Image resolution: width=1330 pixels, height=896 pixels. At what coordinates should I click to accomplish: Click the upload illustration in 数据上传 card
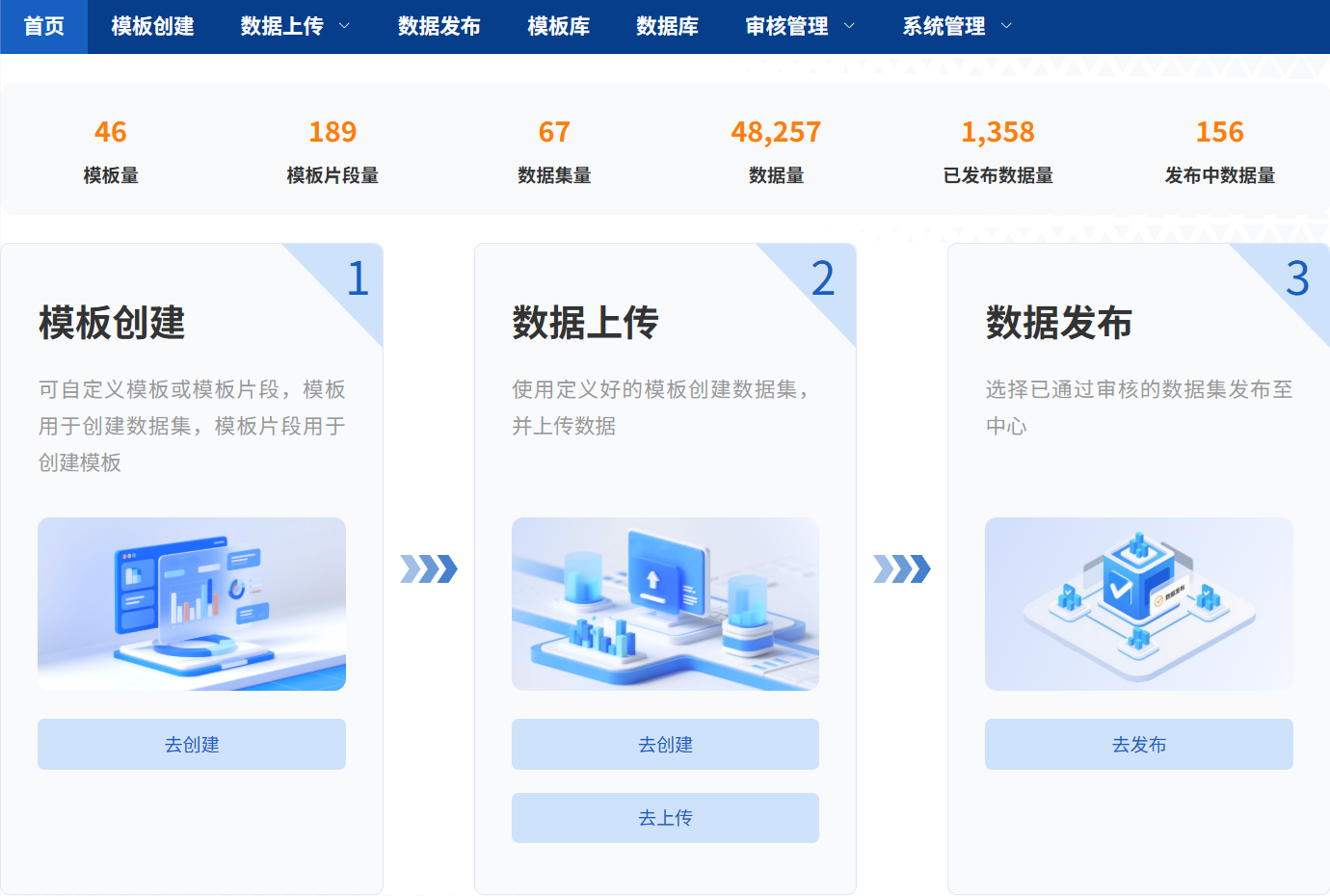[665, 603]
